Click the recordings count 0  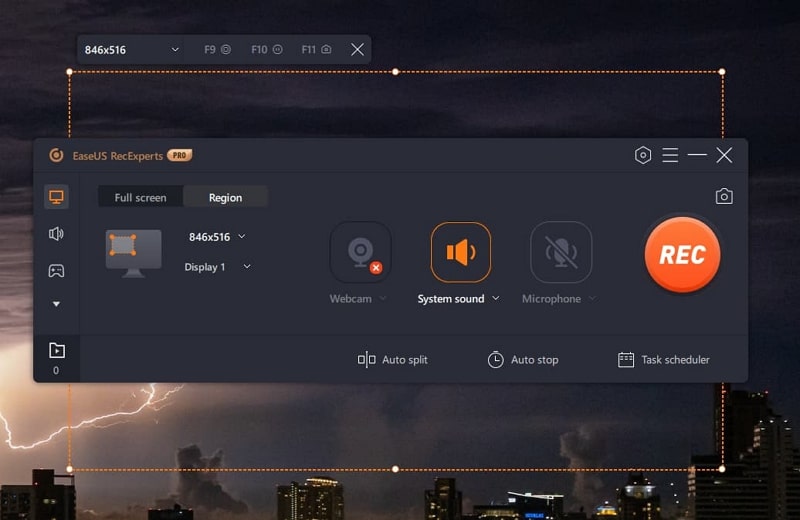click(56, 370)
